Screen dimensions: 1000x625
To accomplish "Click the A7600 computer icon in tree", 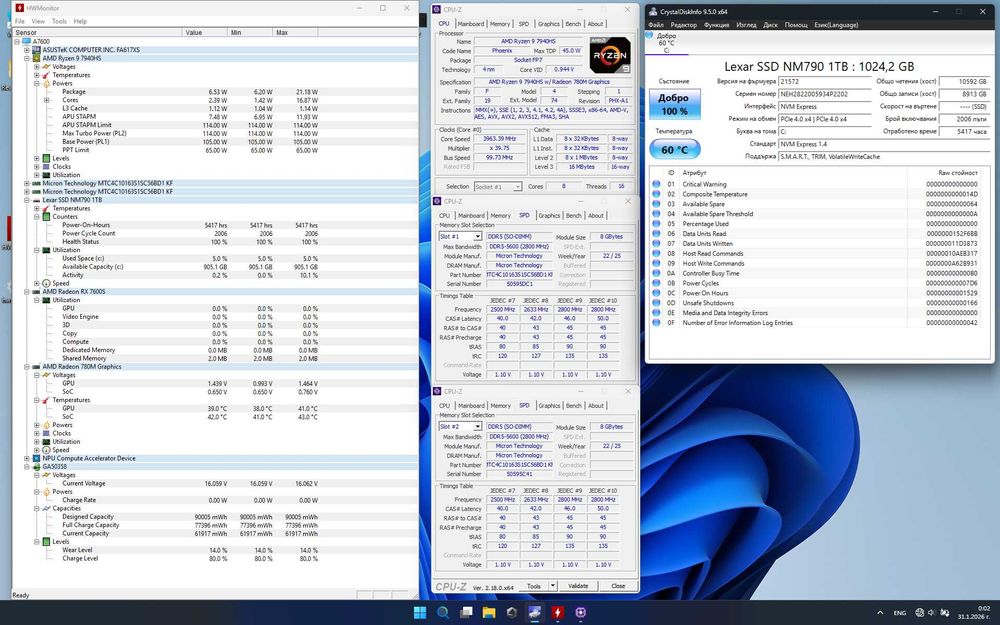I will [27, 41].
